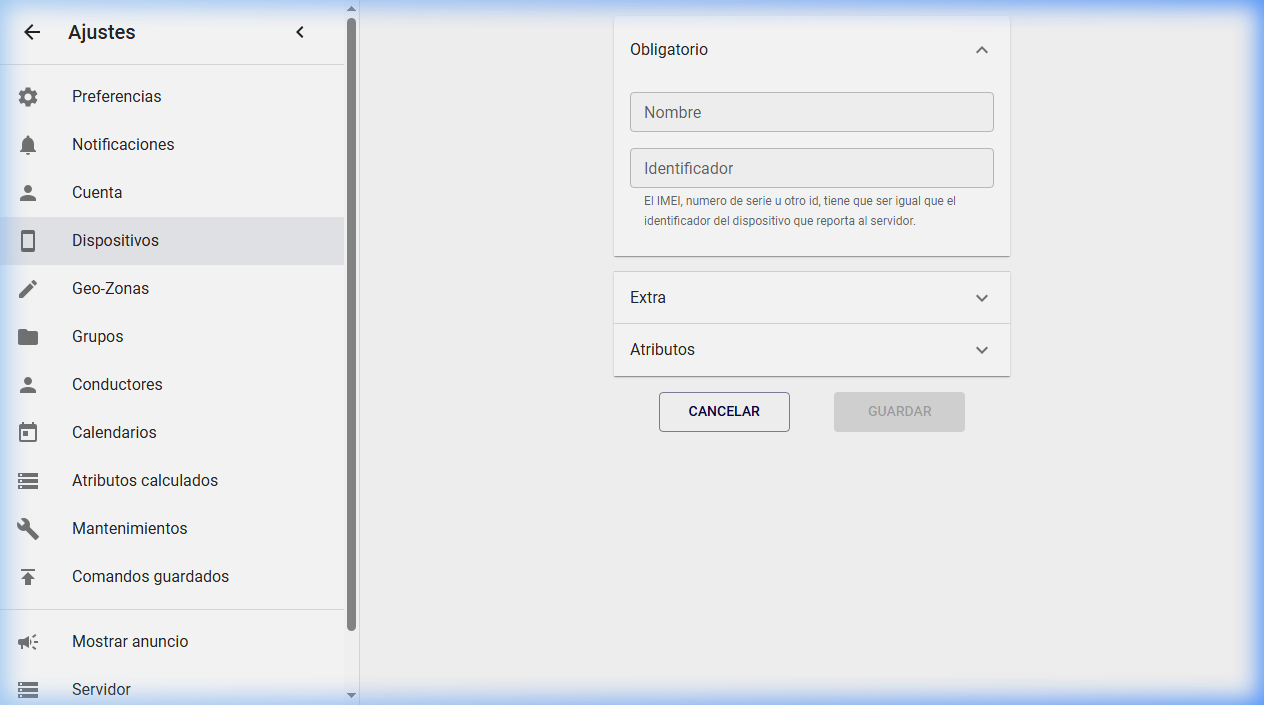The image size is (1264, 705).
Task: Click the GUARDAR button
Action: pyautogui.click(x=899, y=412)
